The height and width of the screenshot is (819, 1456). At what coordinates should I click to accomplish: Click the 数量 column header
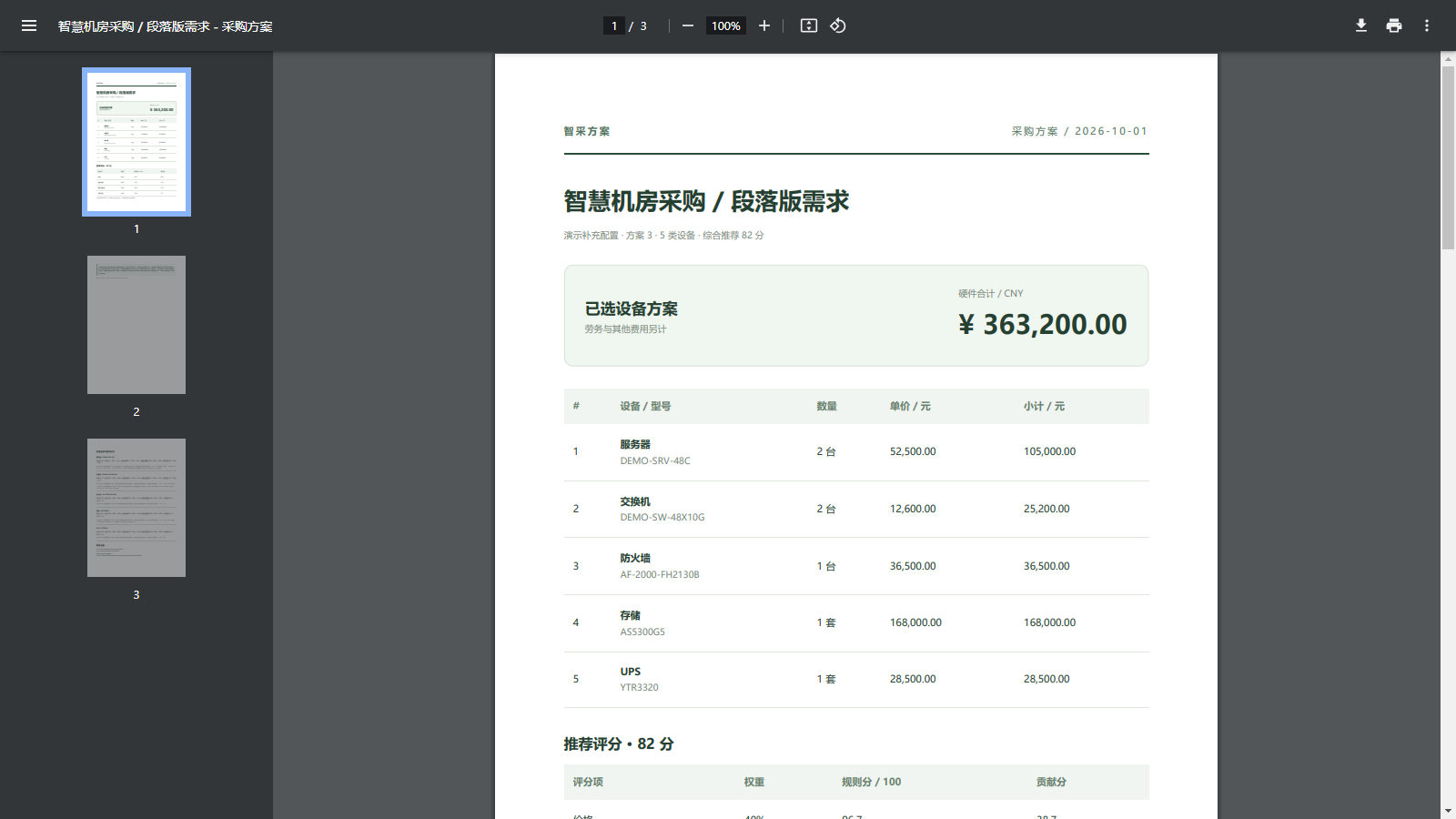pyautogui.click(x=827, y=406)
